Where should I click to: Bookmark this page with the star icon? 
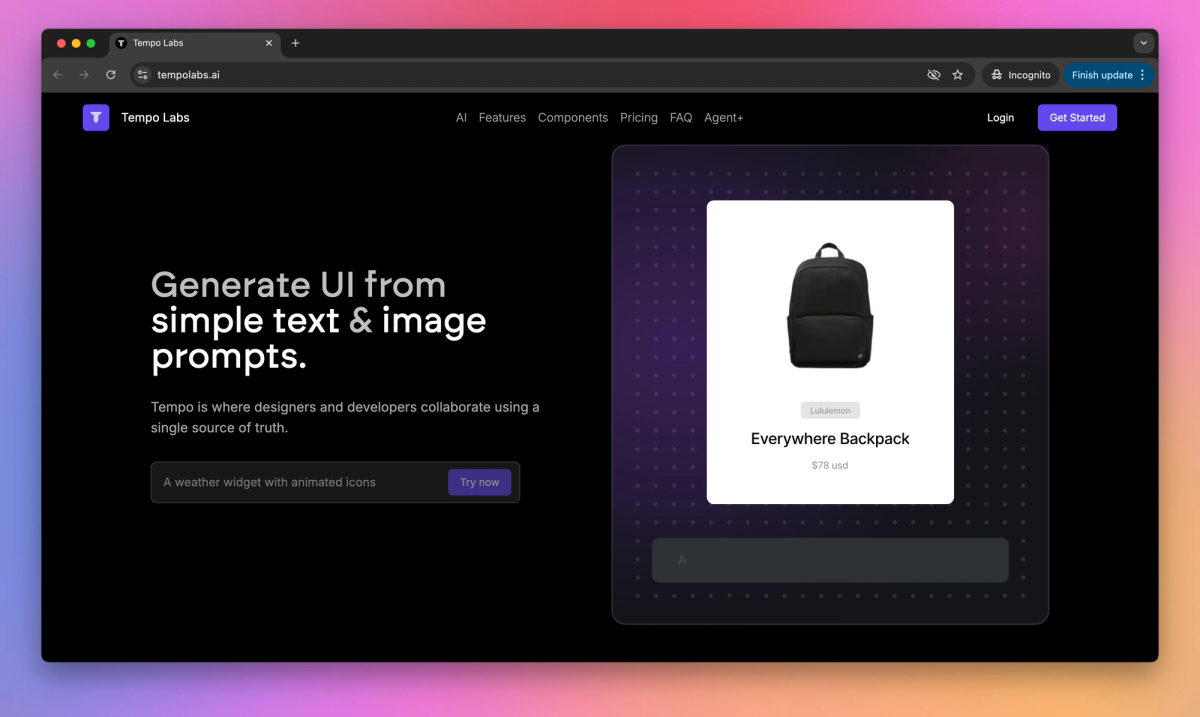[x=958, y=75]
